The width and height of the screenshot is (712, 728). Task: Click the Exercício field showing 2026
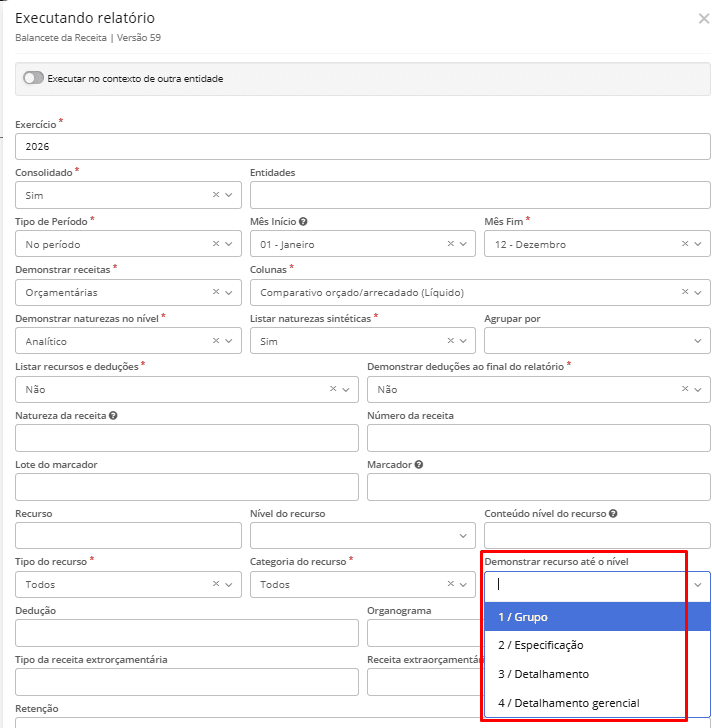362,146
